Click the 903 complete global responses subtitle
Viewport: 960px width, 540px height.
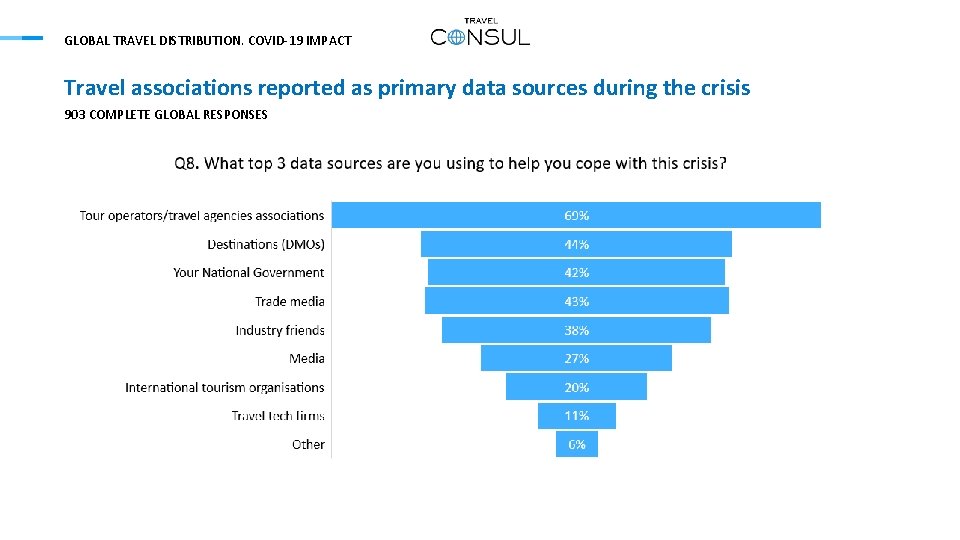click(x=166, y=114)
